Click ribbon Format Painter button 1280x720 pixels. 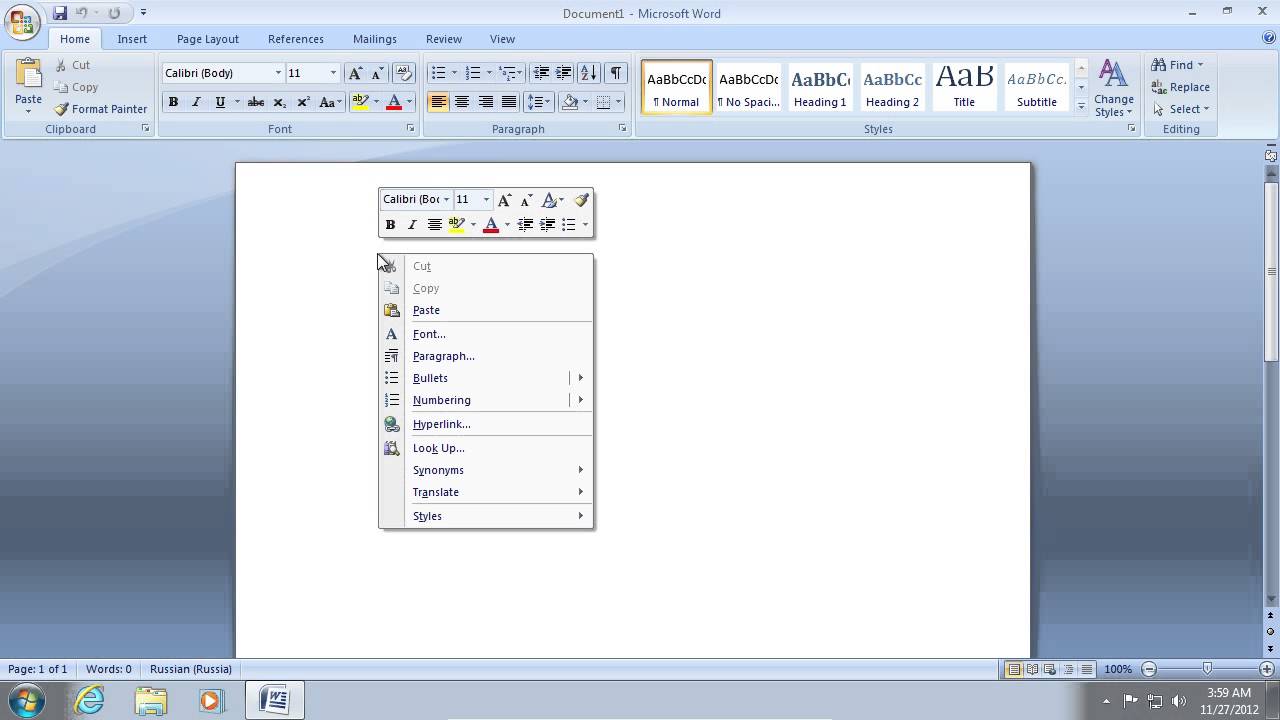100,109
